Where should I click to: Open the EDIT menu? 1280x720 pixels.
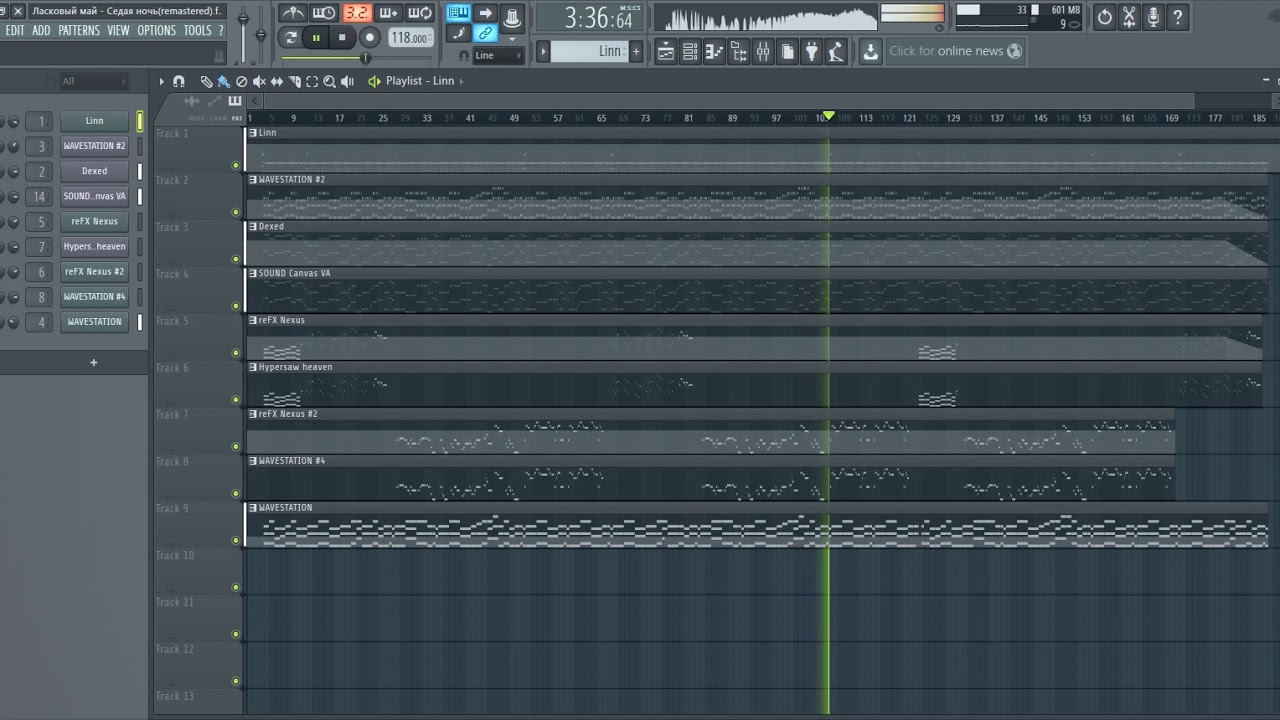pos(15,31)
